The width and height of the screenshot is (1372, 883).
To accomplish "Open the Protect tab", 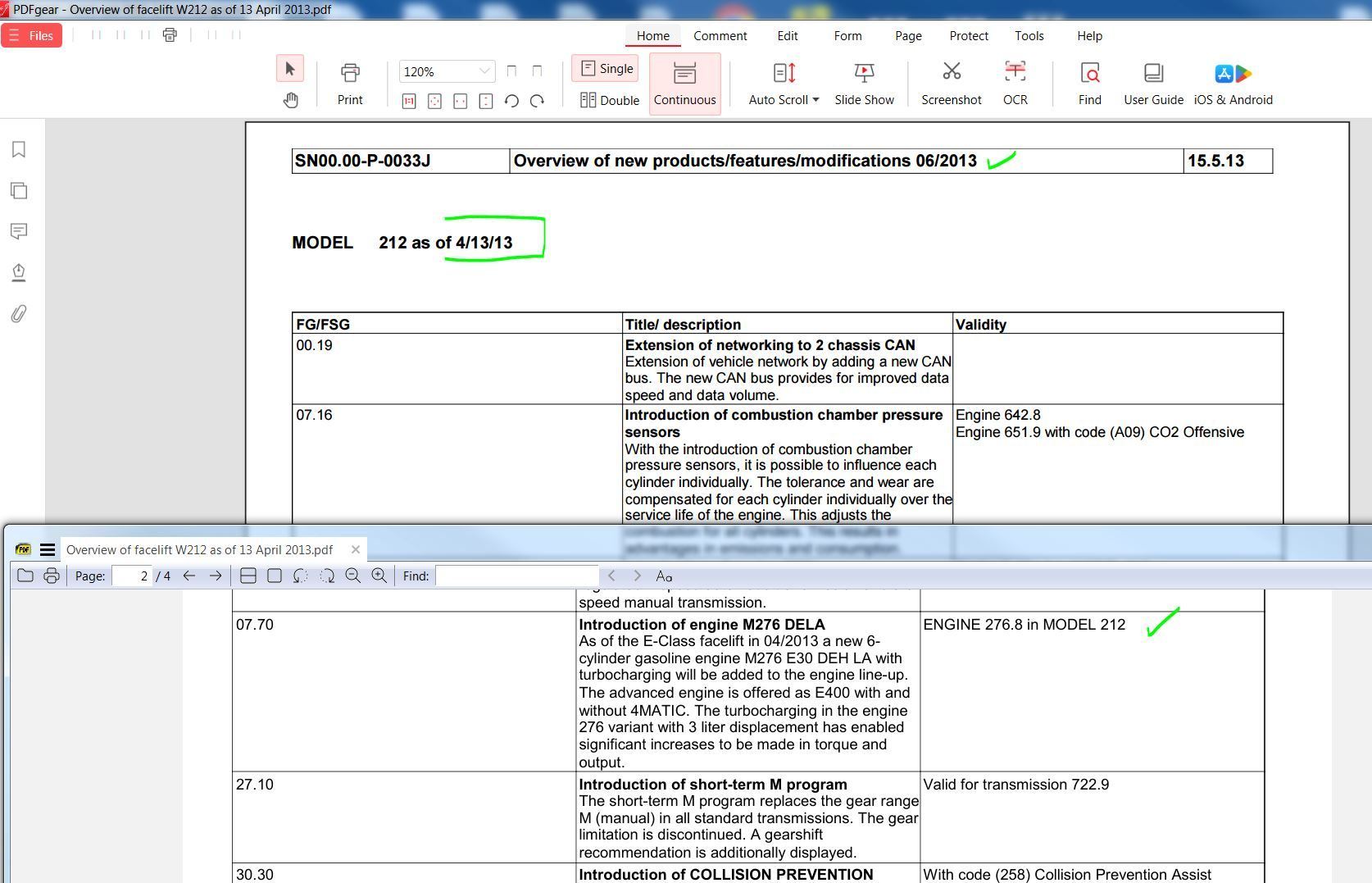I will tap(968, 36).
